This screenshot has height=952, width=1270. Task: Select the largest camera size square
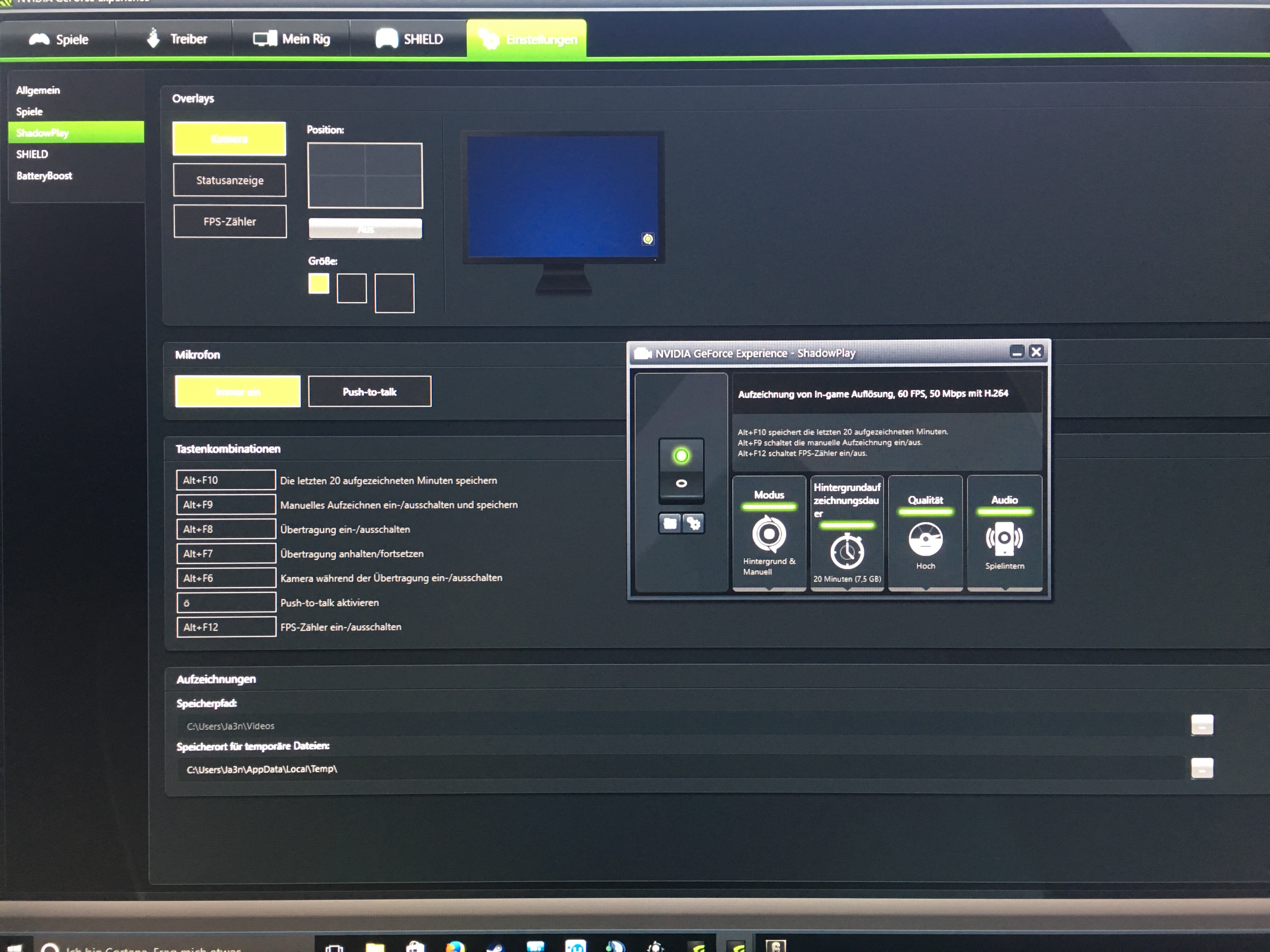(394, 293)
